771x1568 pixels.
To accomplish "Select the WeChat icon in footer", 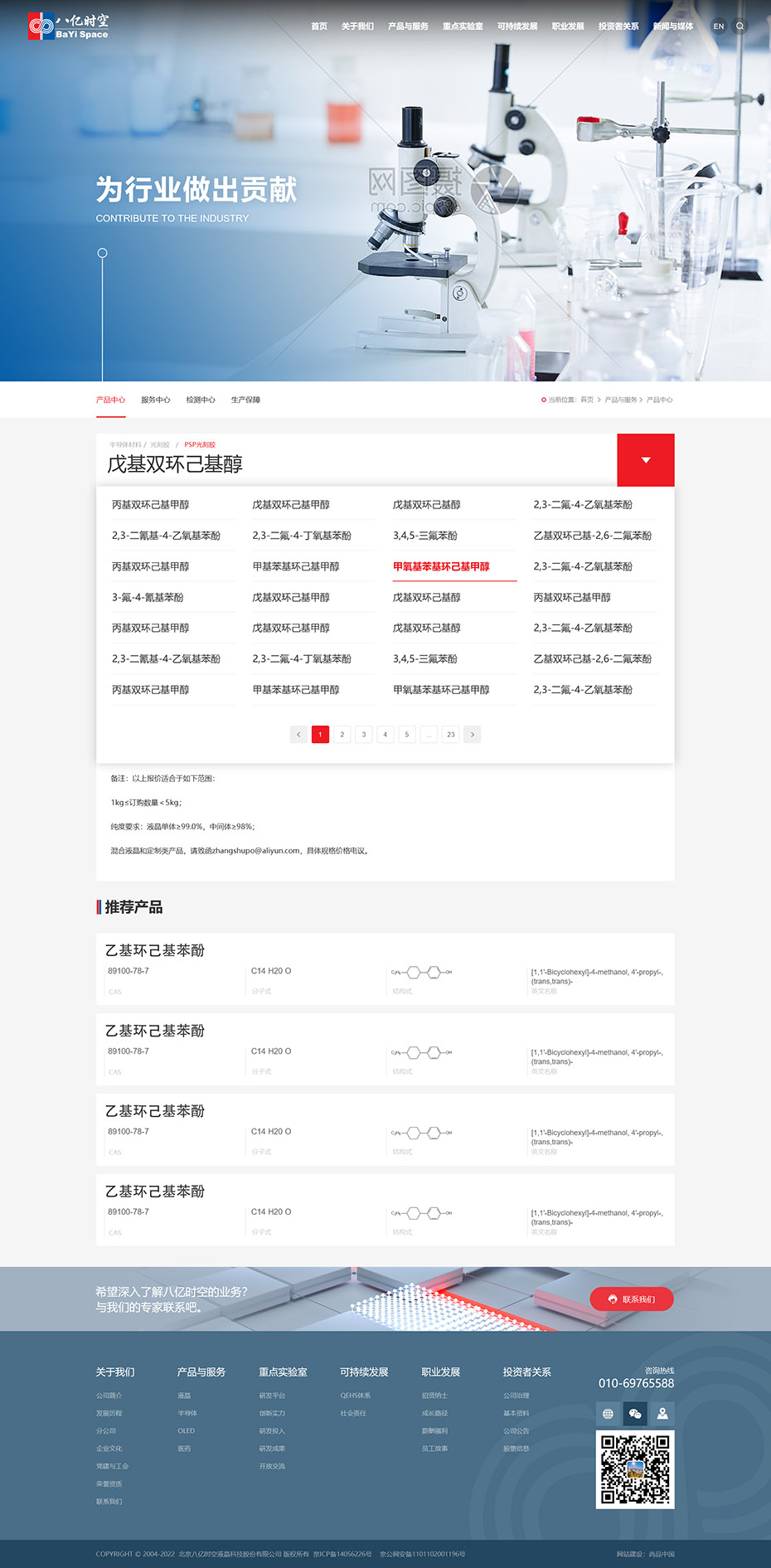I will click(635, 1414).
